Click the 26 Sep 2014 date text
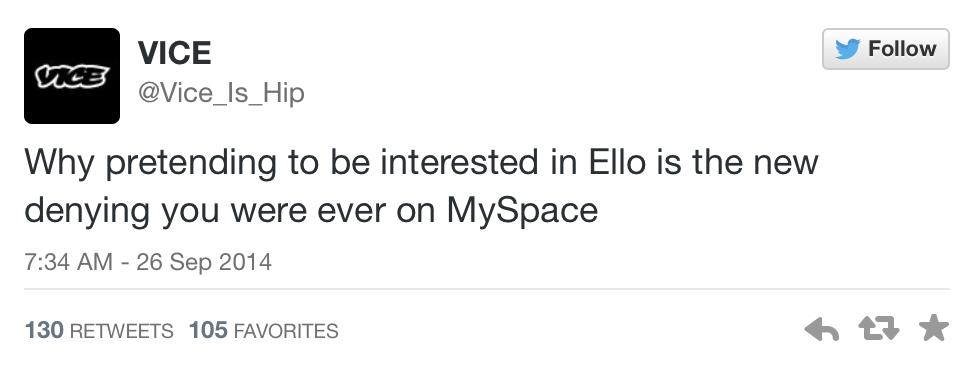978x366 pixels. click(x=204, y=261)
